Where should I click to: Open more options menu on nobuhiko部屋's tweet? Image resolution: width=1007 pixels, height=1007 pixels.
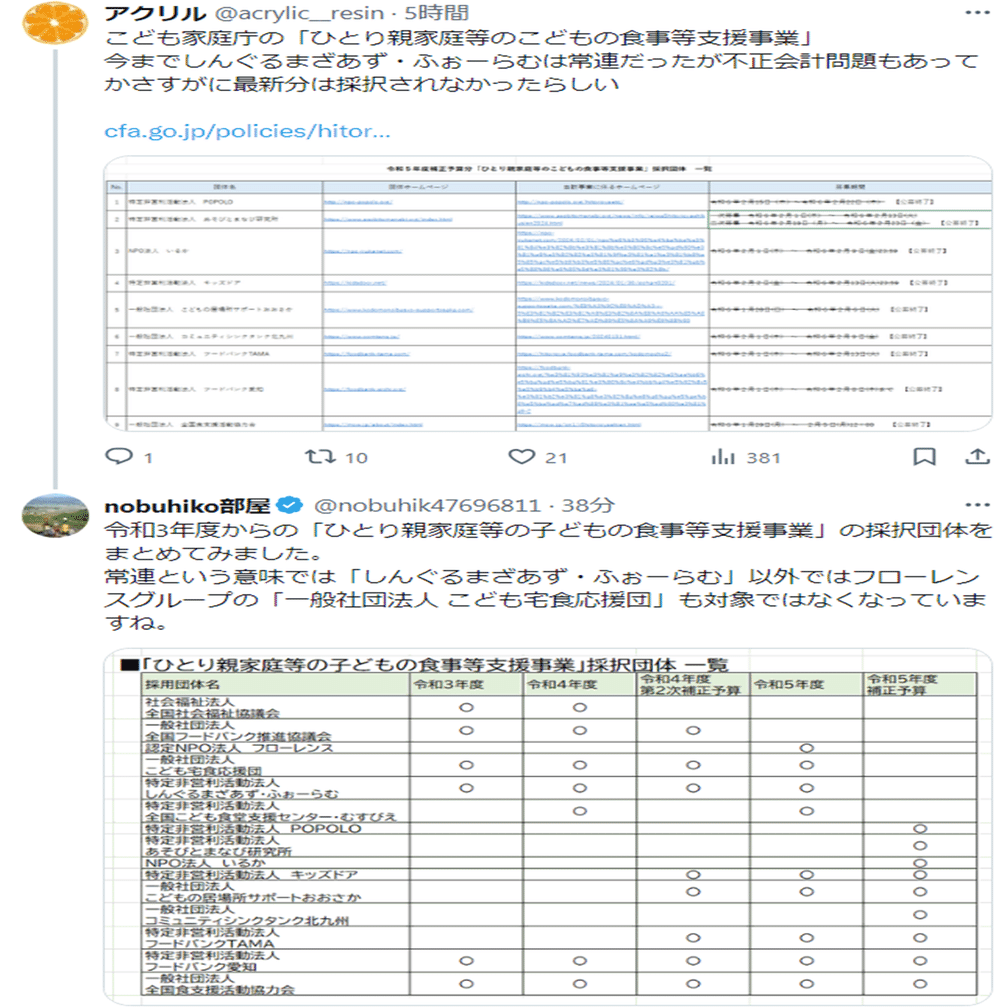pos(977,505)
